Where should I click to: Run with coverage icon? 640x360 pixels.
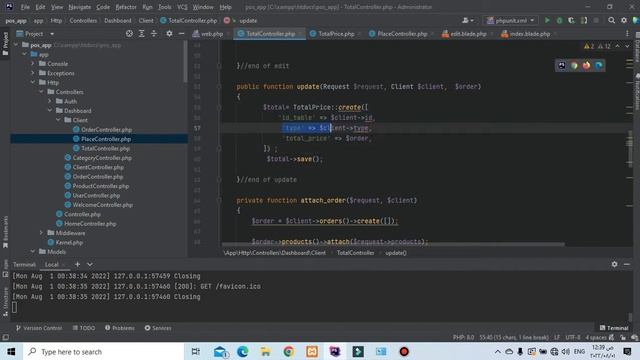[x=571, y=20]
